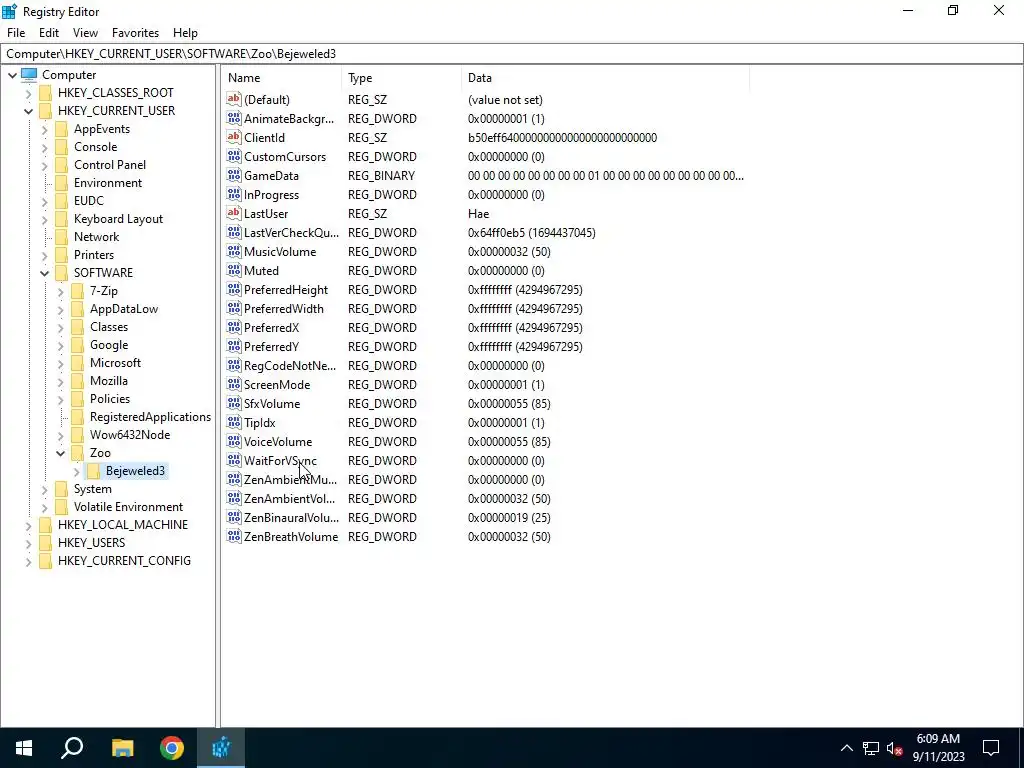Collapse the Computer root node
Viewport: 1024px width, 768px height.
coord(12,75)
